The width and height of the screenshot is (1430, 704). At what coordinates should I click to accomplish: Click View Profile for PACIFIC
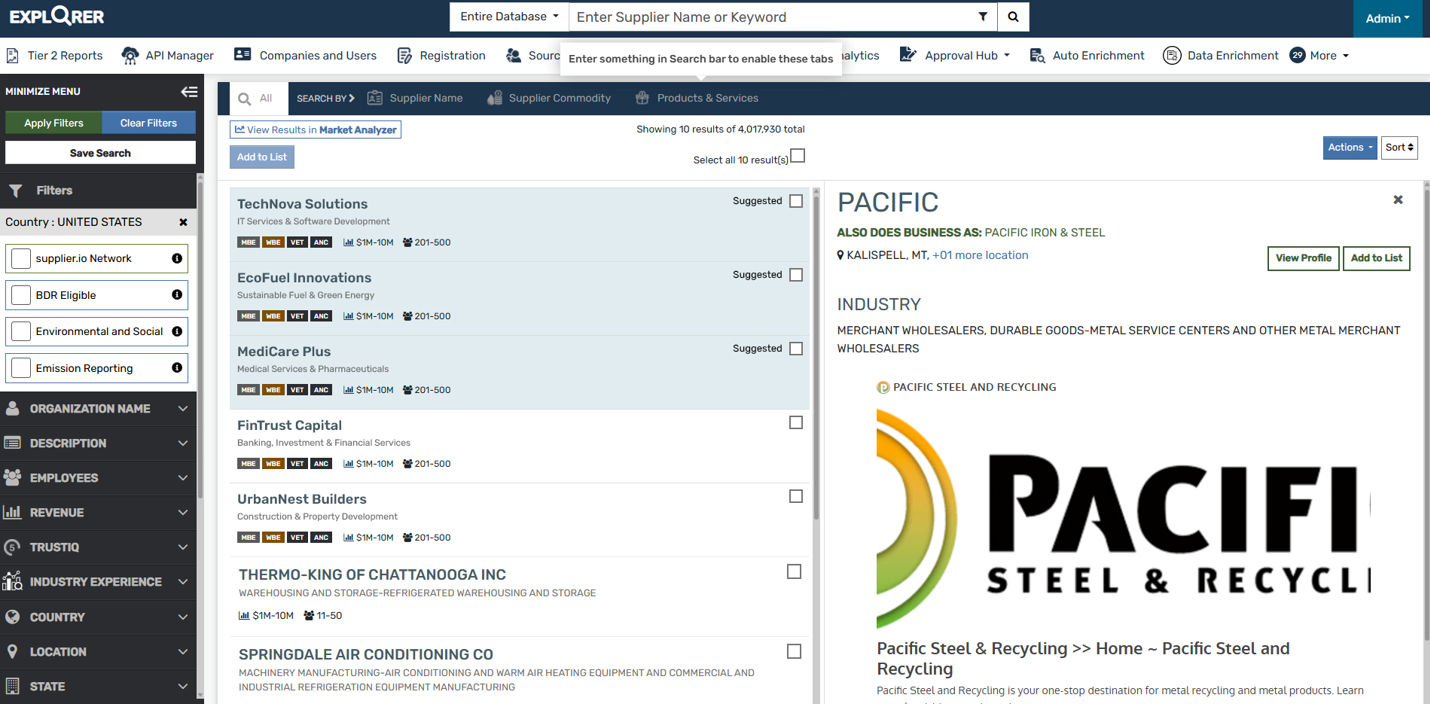1303,258
